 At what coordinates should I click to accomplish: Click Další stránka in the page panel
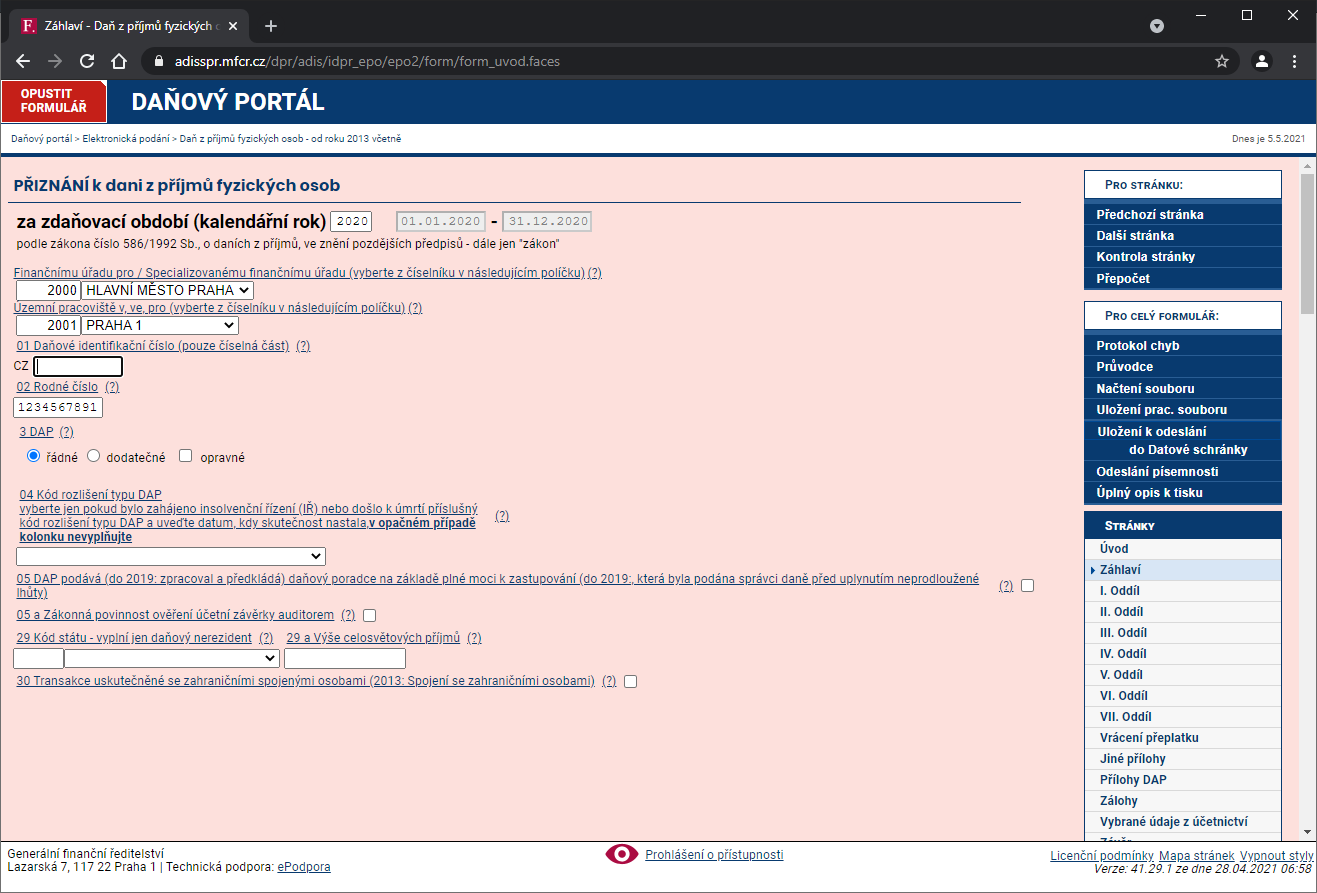click(x=1134, y=236)
